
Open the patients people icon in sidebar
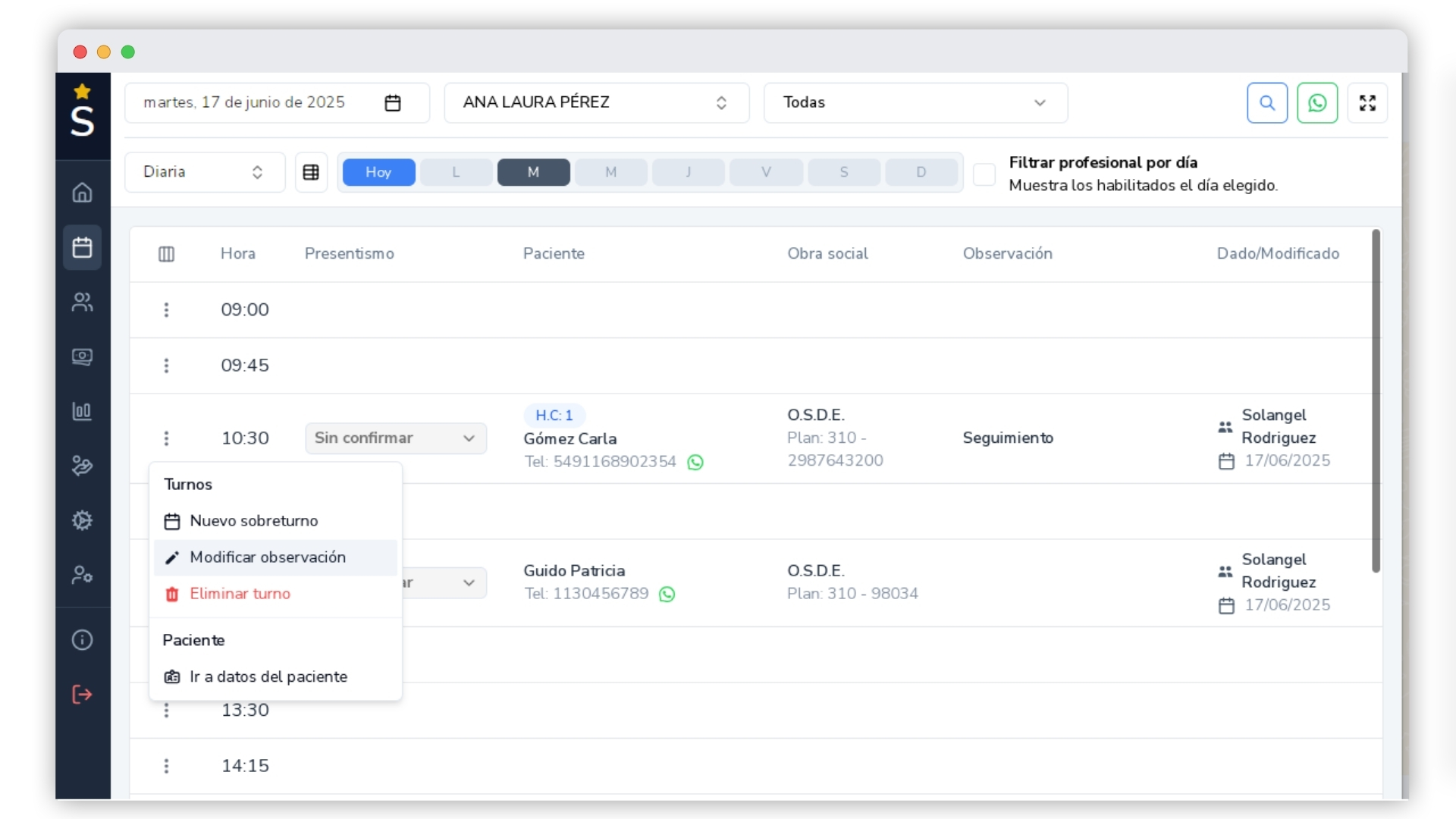click(x=82, y=302)
